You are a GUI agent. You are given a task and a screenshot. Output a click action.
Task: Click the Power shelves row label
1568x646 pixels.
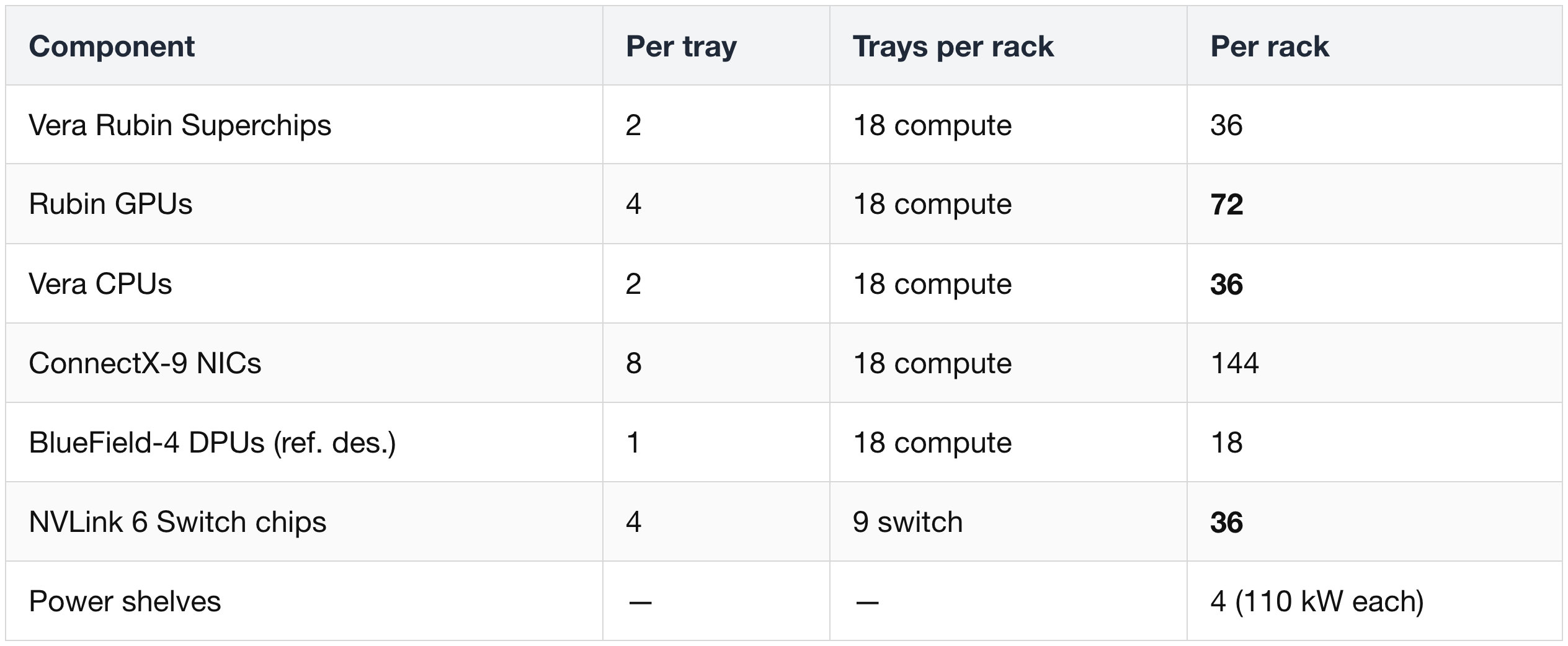click(125, 601)
